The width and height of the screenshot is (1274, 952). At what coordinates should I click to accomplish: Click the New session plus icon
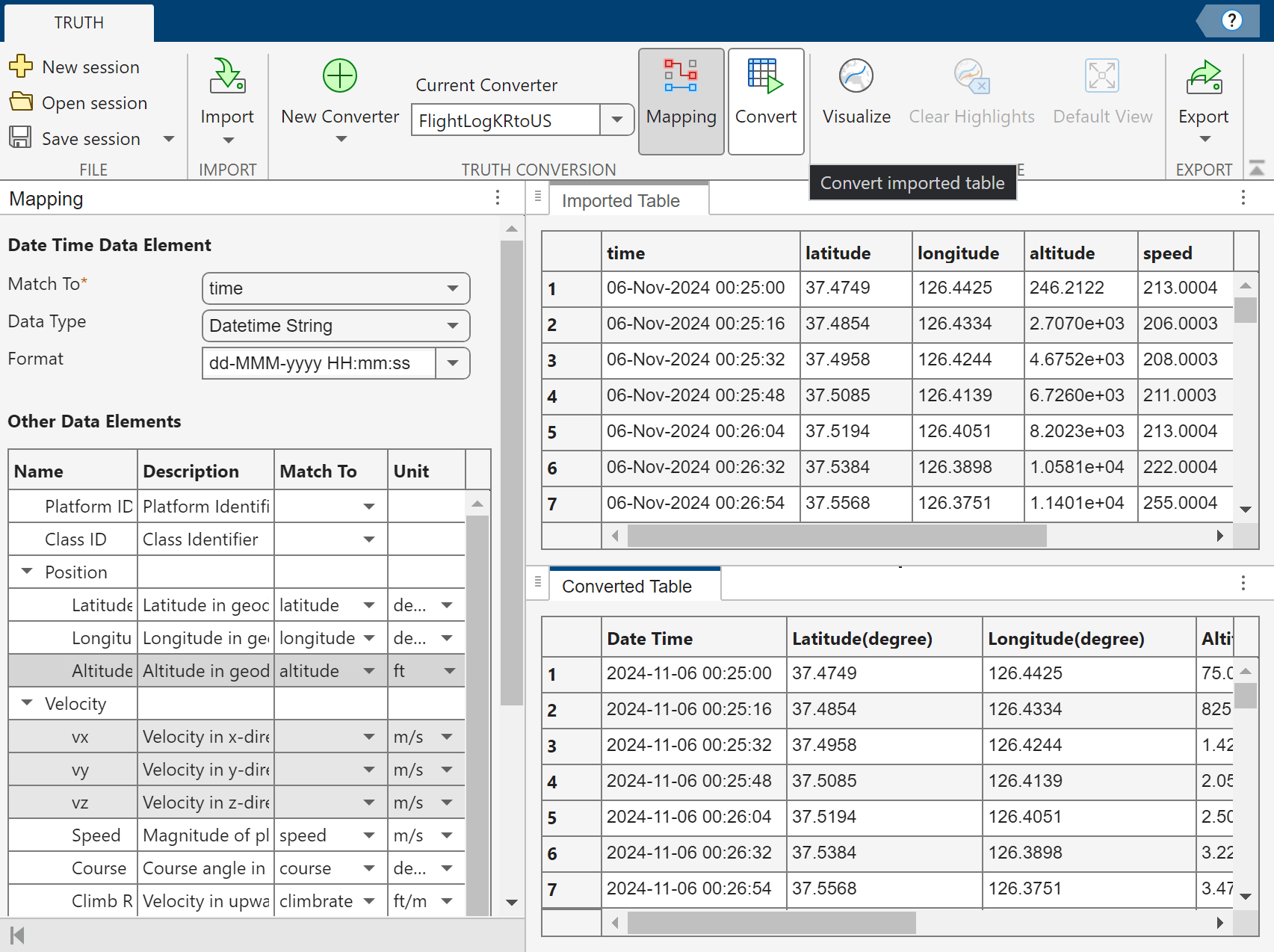21,67
